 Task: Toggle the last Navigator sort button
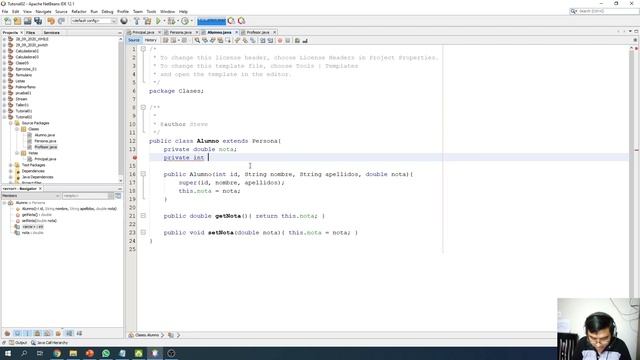click(79, 333)
